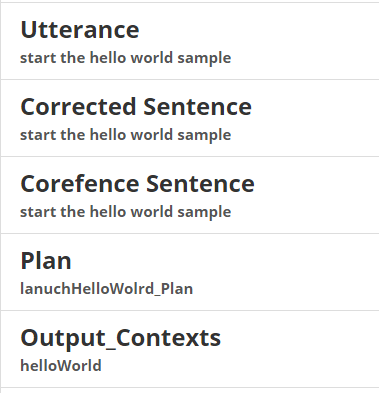Select the text under Corefence Sentence
The width and height of the screenshot is (379, 393).
[126, 212]
